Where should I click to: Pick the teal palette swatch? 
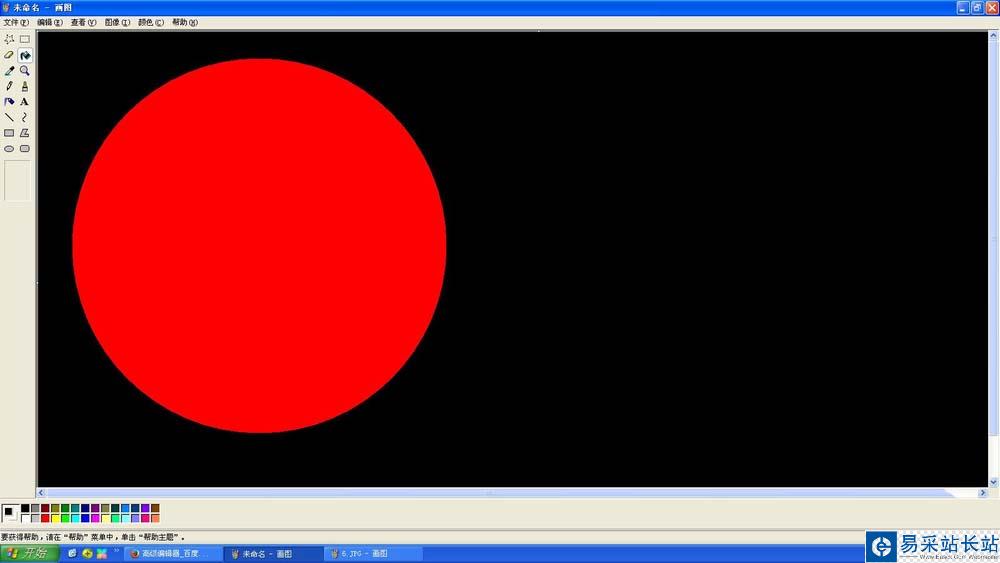point(75,508)
